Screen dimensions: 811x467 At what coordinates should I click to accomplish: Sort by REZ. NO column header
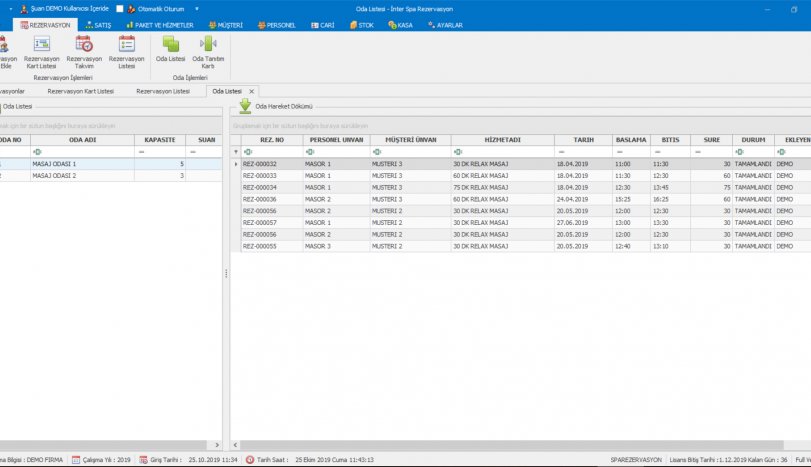[272, 140]
